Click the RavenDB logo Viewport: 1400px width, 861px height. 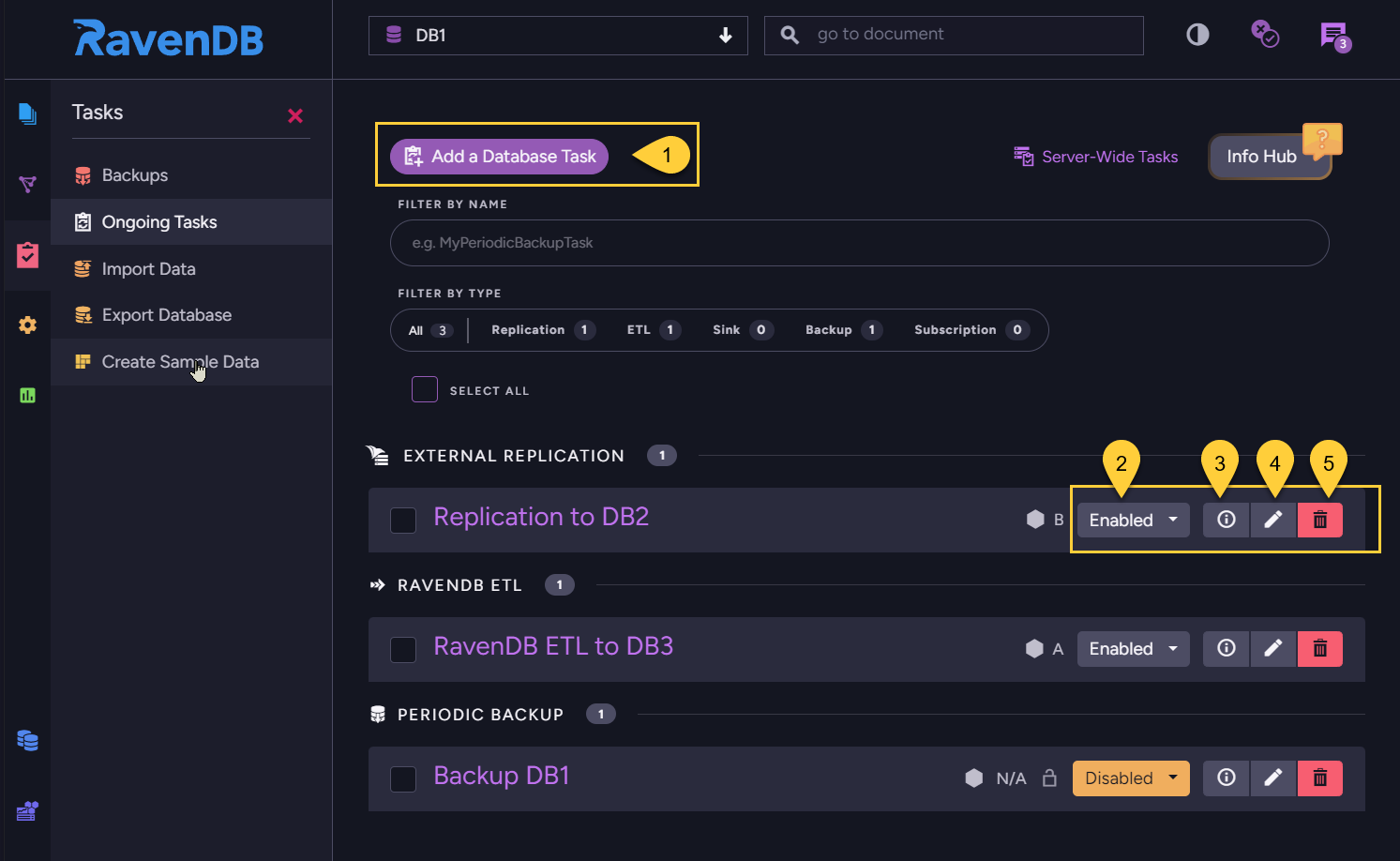169,38
